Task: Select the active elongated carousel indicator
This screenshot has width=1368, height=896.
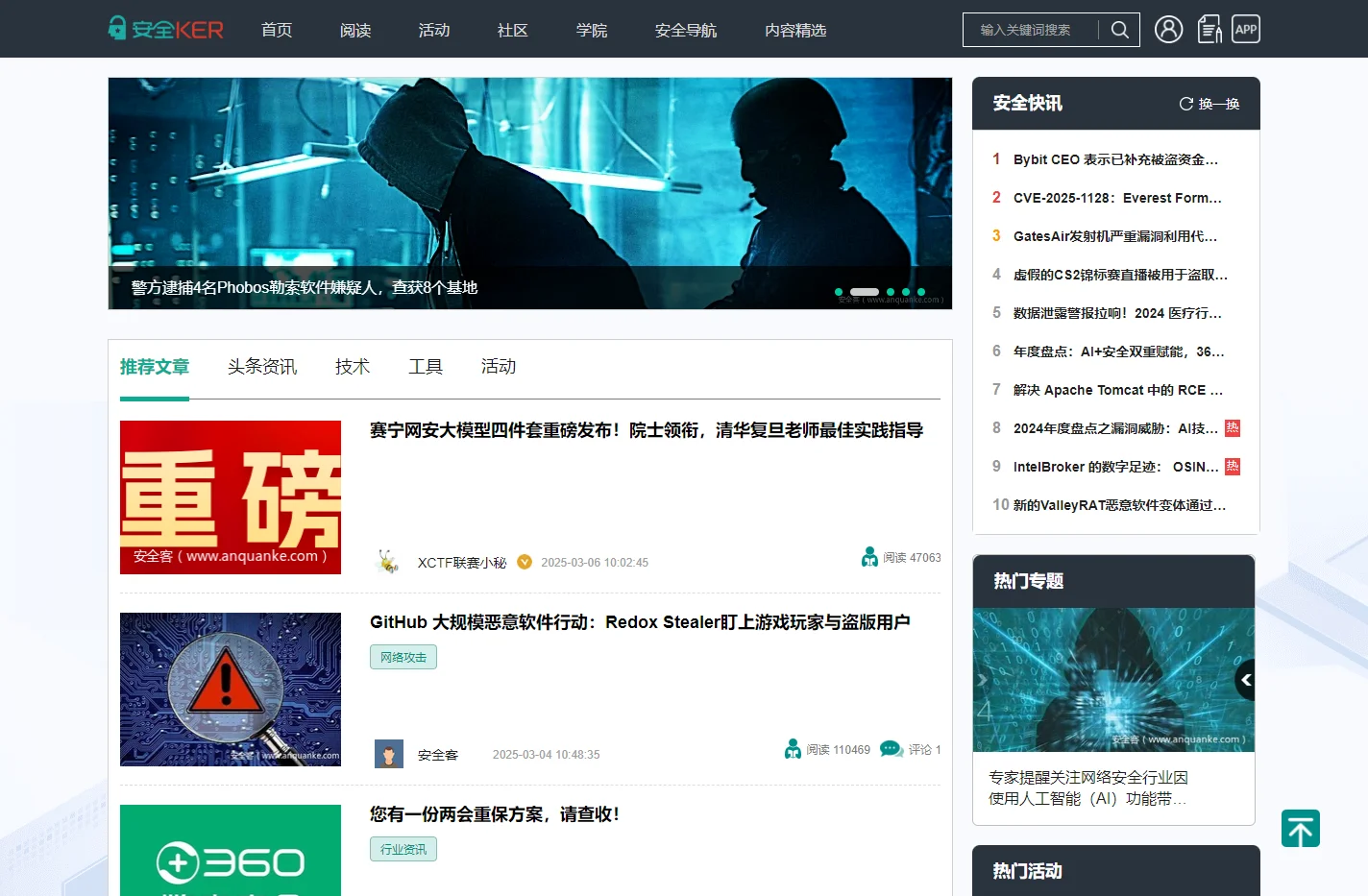Action: point(865,292)
